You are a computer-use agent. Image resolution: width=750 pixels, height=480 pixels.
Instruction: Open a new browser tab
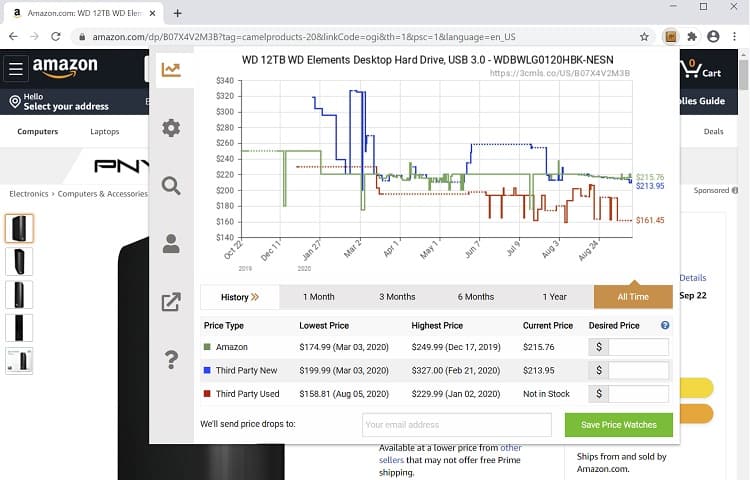(177, 13)
